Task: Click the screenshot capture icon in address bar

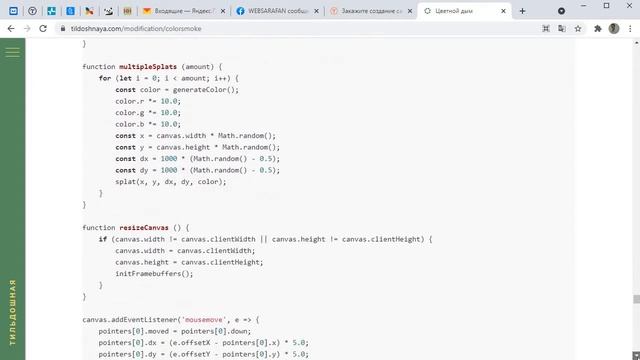Action: [x=546, y=29]
